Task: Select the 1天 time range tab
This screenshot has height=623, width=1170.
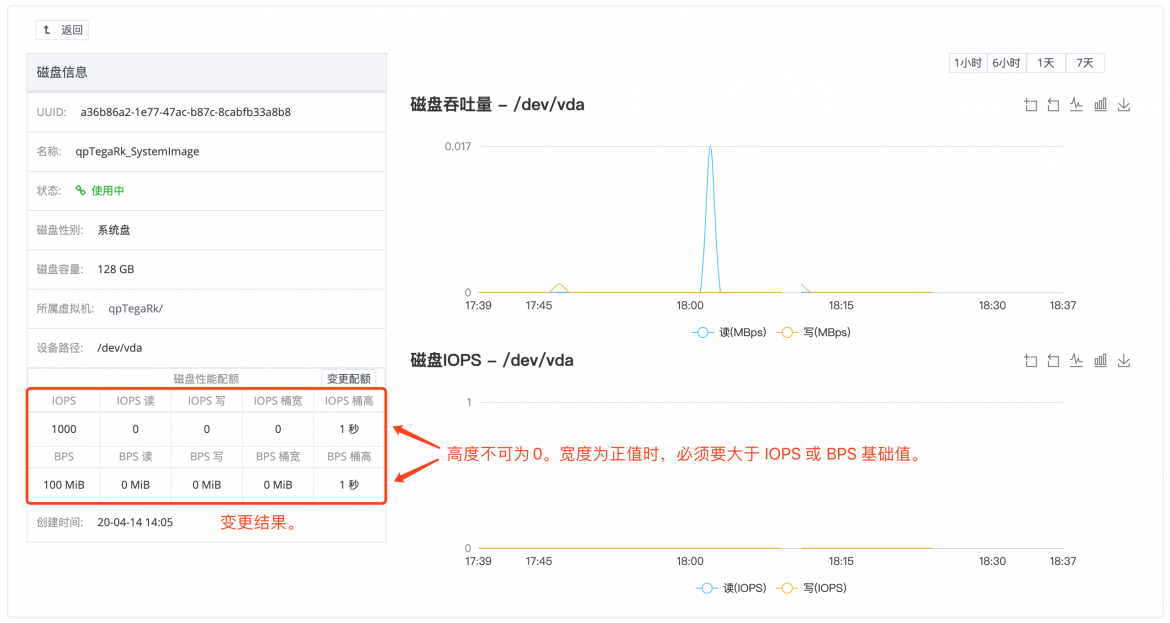Action: pos(1045,63)
